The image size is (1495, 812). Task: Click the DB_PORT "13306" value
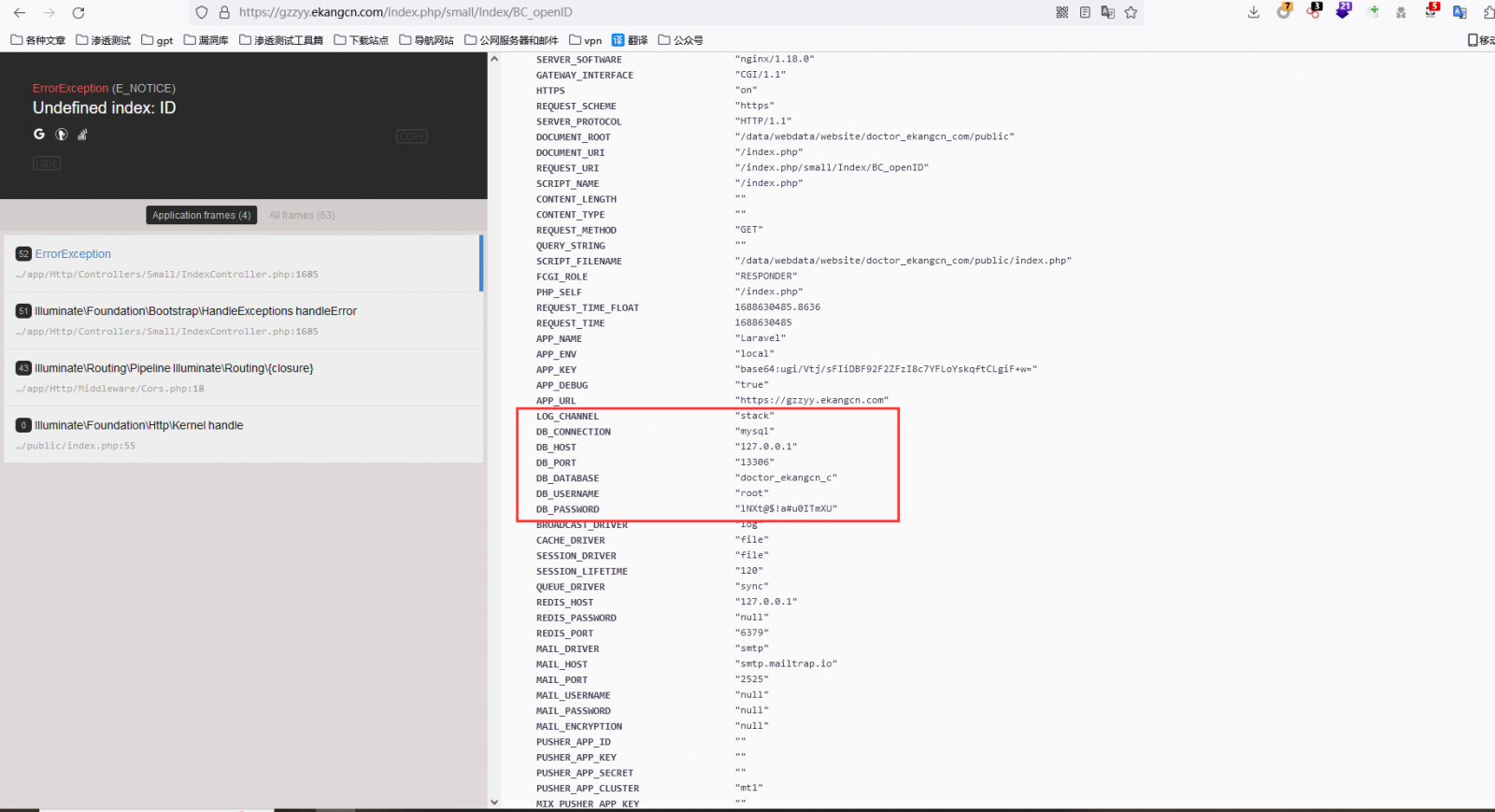[x=755, y=463]
